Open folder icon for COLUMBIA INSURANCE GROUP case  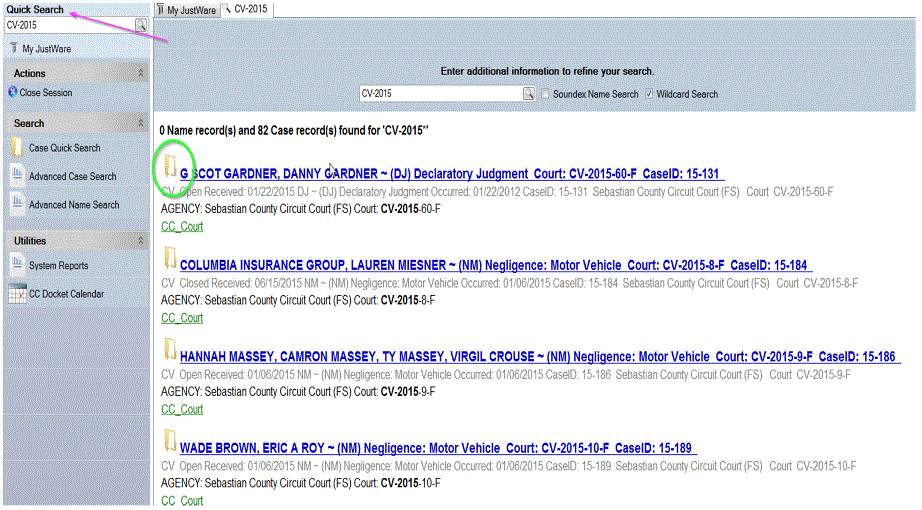[170, 257]
